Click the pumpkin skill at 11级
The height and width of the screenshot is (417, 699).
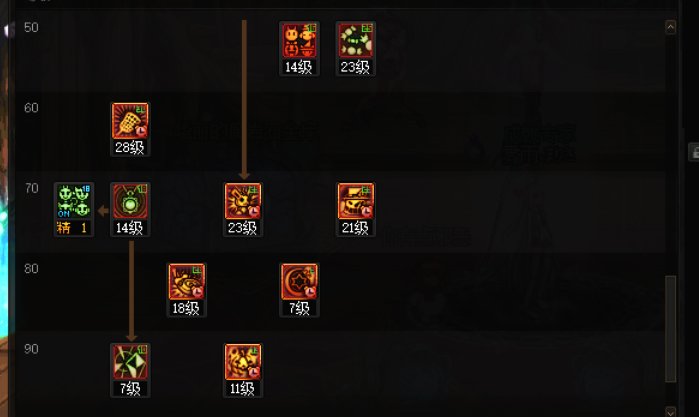click(243, 362)
